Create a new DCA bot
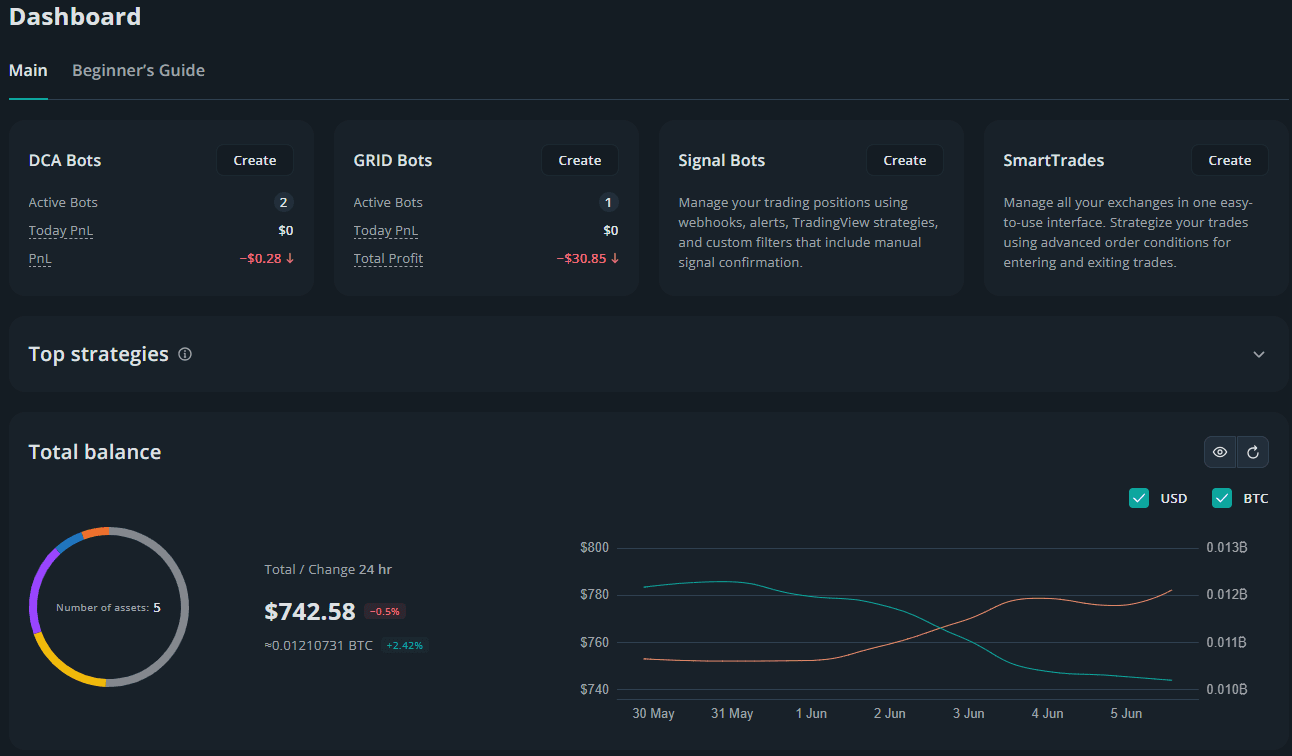 255,160
